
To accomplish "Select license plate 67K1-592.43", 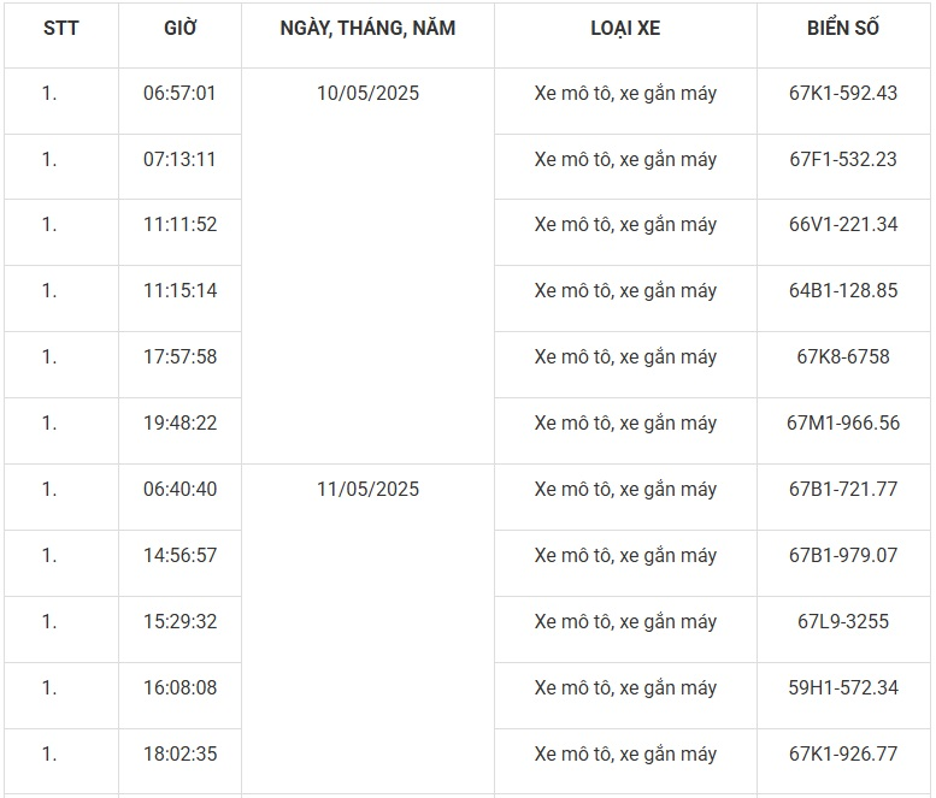I will pos(843,94).
